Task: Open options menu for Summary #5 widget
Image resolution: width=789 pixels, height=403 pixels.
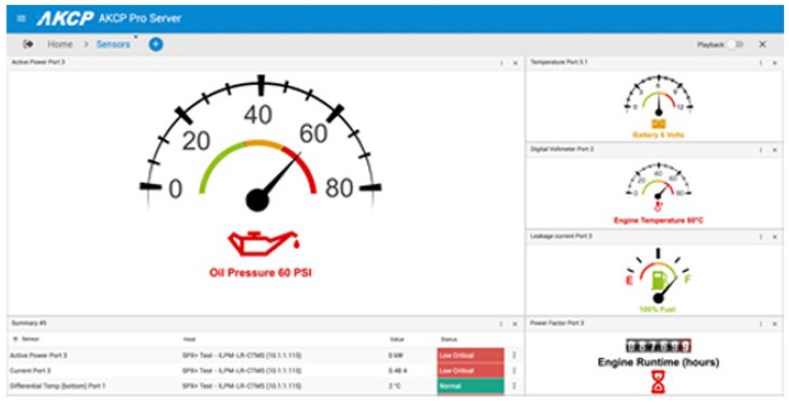Action: (501, 324)
